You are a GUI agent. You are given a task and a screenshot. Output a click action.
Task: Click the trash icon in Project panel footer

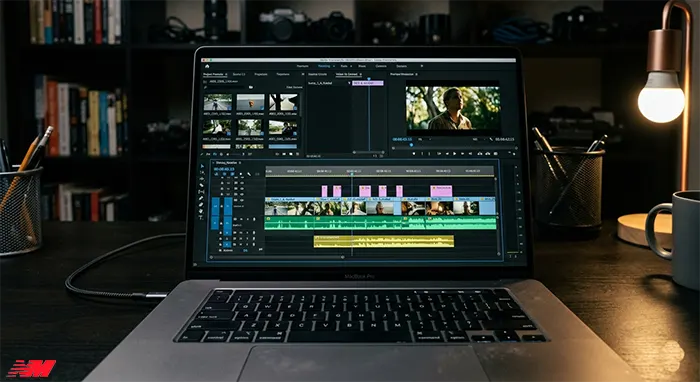298,154
